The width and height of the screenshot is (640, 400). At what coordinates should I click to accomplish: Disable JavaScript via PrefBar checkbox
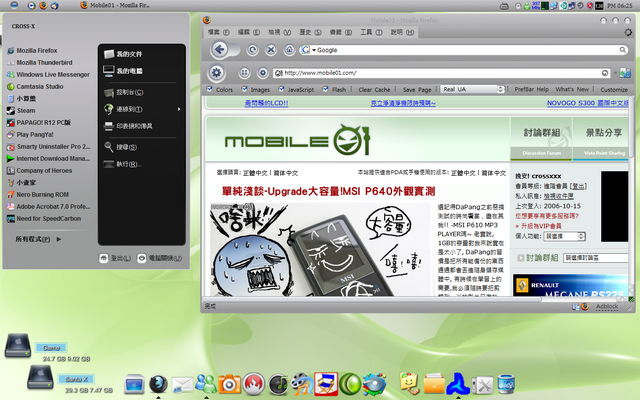pos(281,89)
